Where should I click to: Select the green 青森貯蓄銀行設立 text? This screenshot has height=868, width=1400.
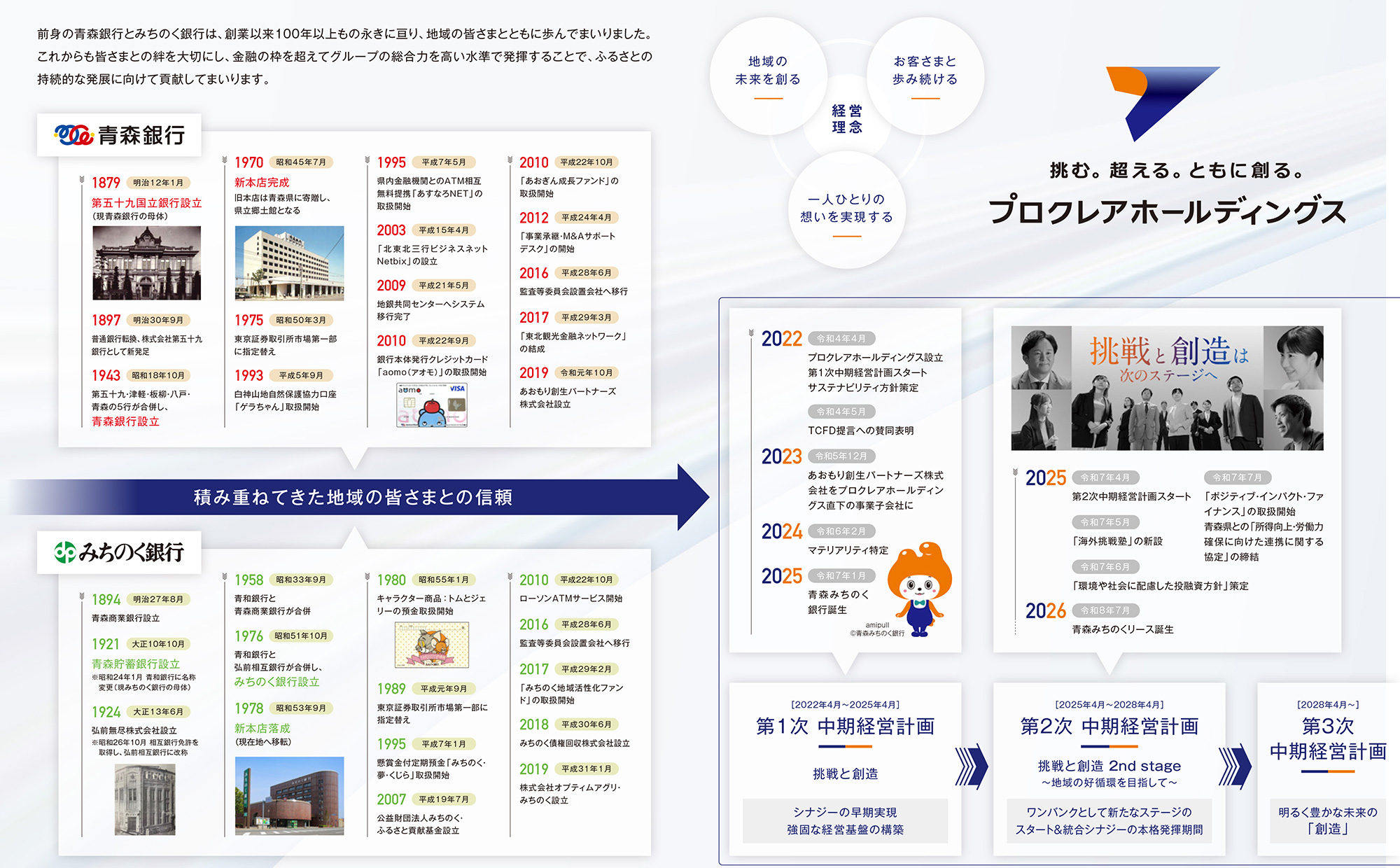[136, 664]
